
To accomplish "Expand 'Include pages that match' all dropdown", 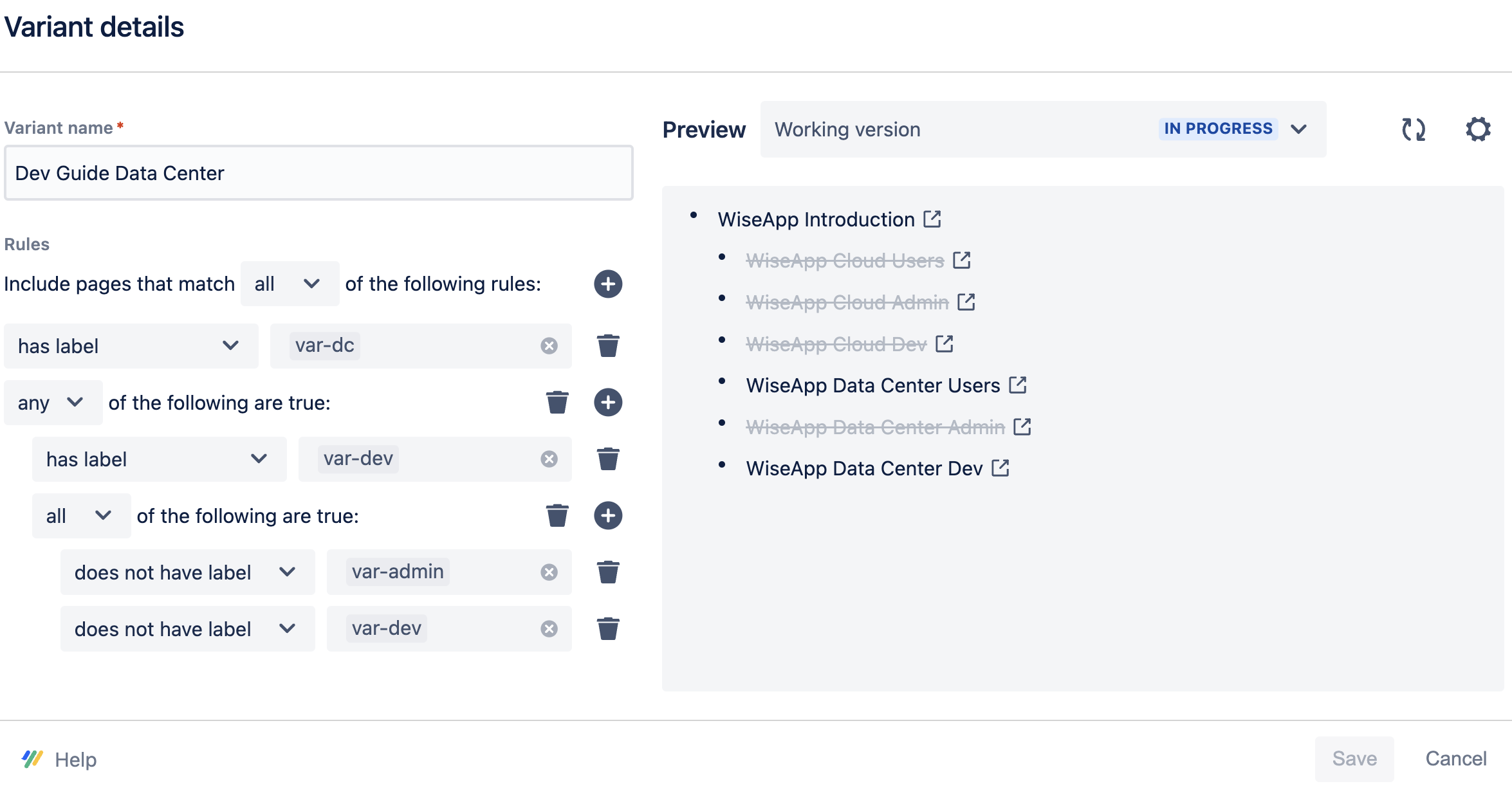I will pyautogui.click(x=290, y=284).
